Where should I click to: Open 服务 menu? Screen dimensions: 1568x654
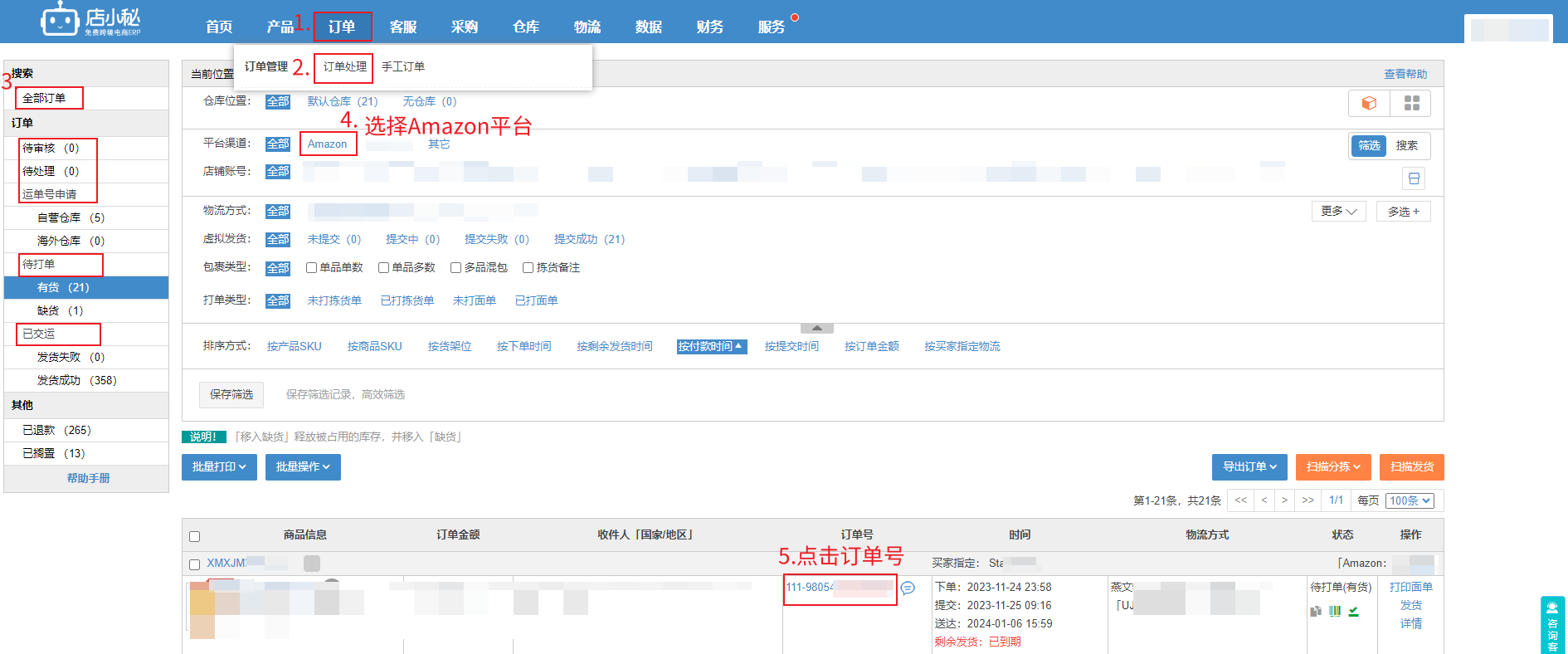point(772,27)
